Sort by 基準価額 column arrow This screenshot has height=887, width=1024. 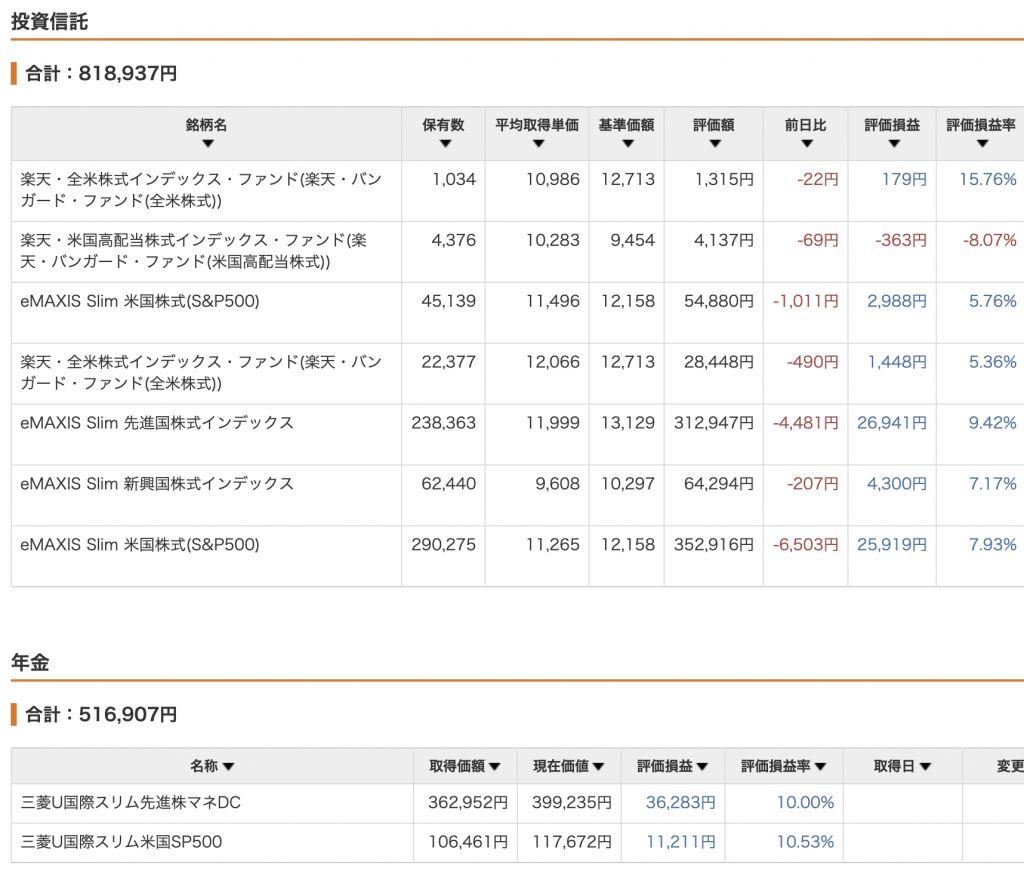tap(628, 144)
